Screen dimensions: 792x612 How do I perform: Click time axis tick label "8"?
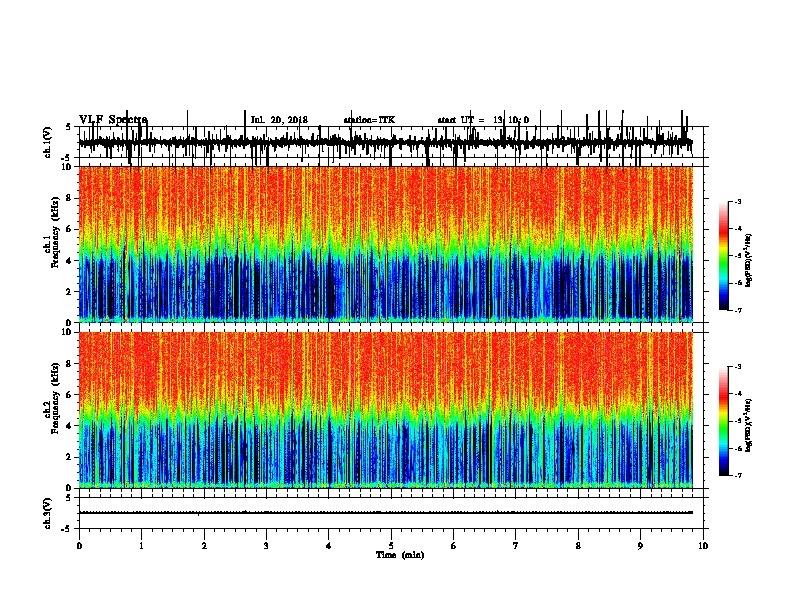click(578, 546)
